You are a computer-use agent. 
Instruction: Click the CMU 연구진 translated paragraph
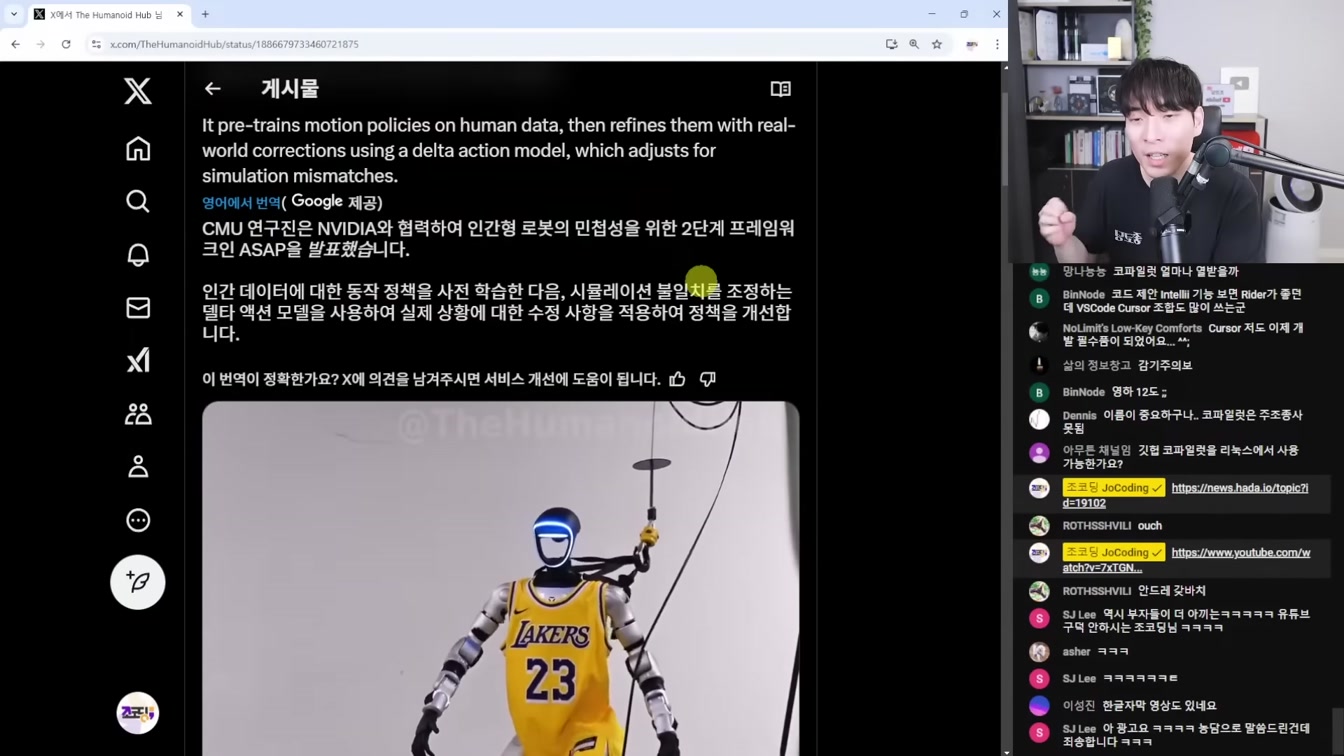click(498, 239)
